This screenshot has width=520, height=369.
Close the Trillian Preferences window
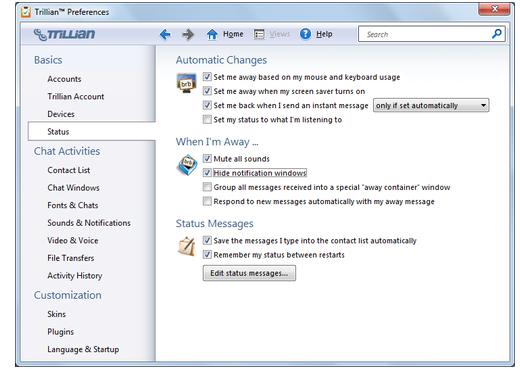494,9
